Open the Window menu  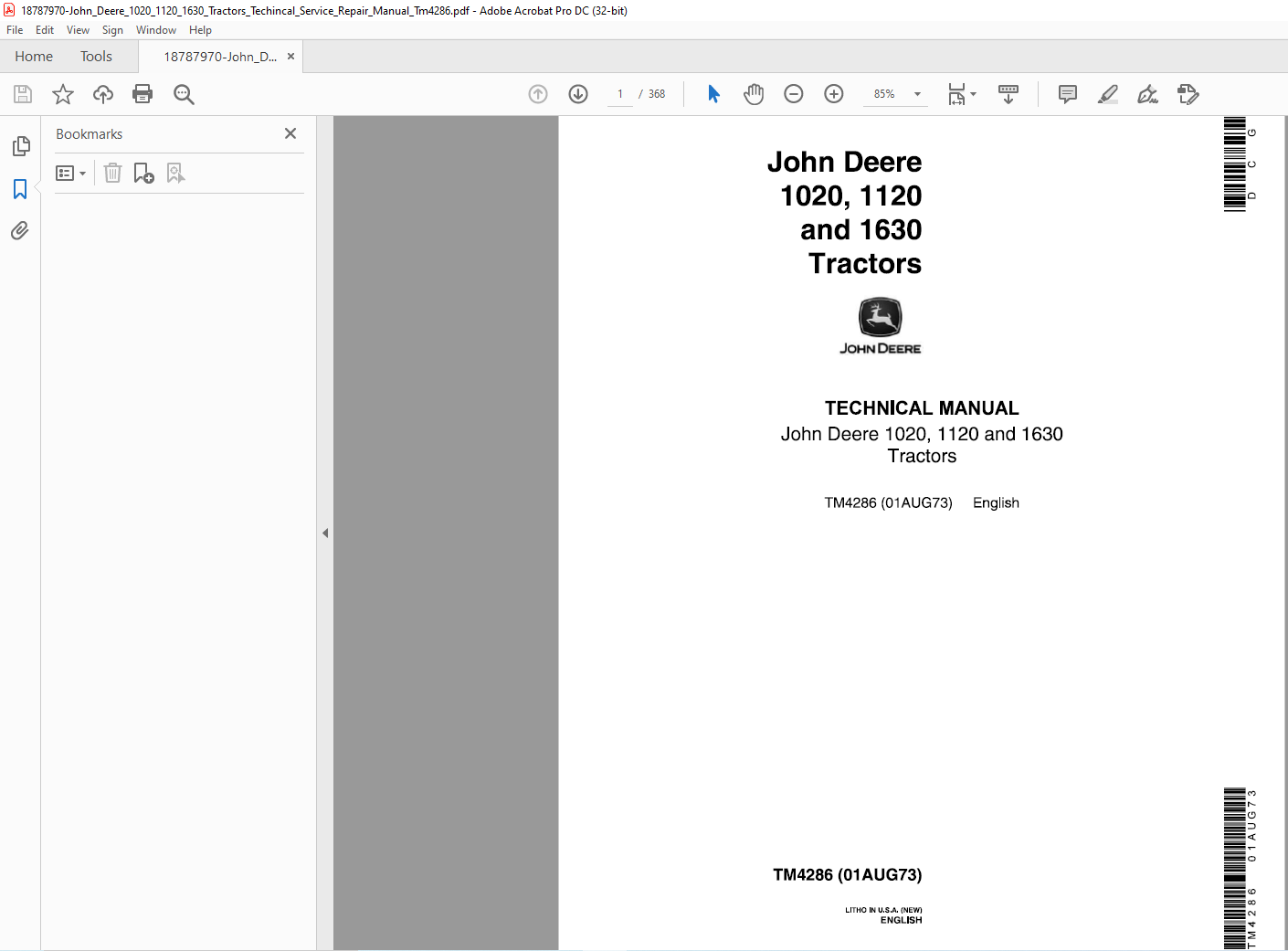click(x=156, y=30)
